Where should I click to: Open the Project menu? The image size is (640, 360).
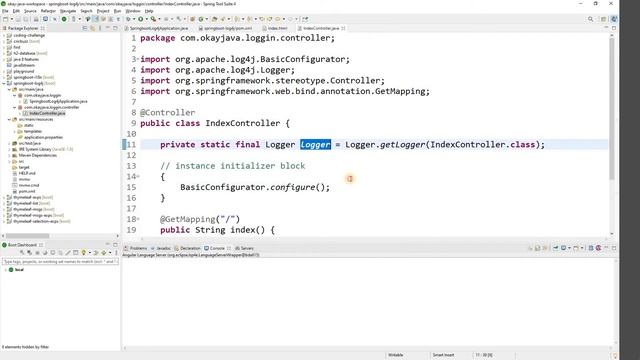103,11
